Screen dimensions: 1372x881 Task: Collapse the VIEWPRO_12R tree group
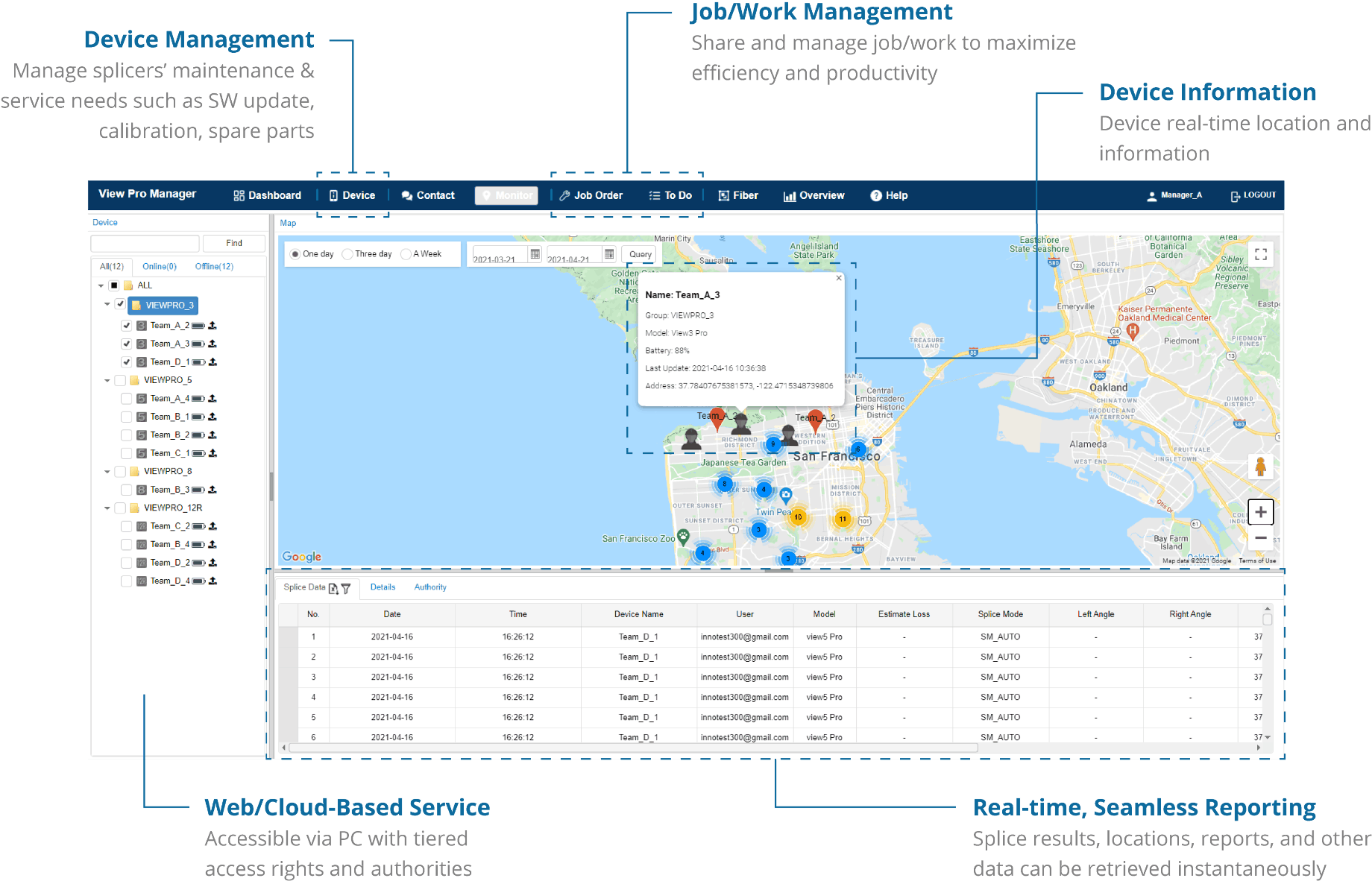pyautogui.click(x=107, y=508)
